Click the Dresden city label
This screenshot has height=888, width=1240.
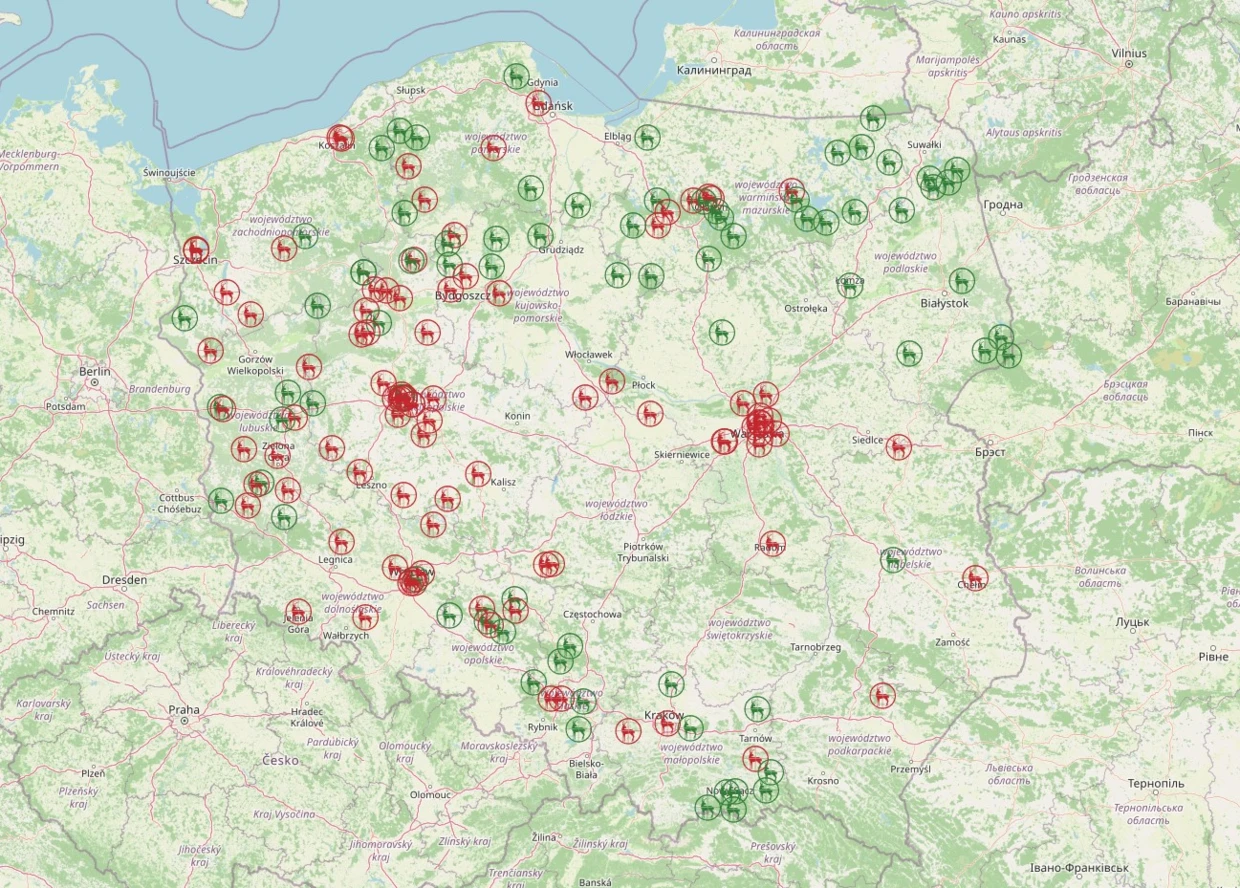124,580
